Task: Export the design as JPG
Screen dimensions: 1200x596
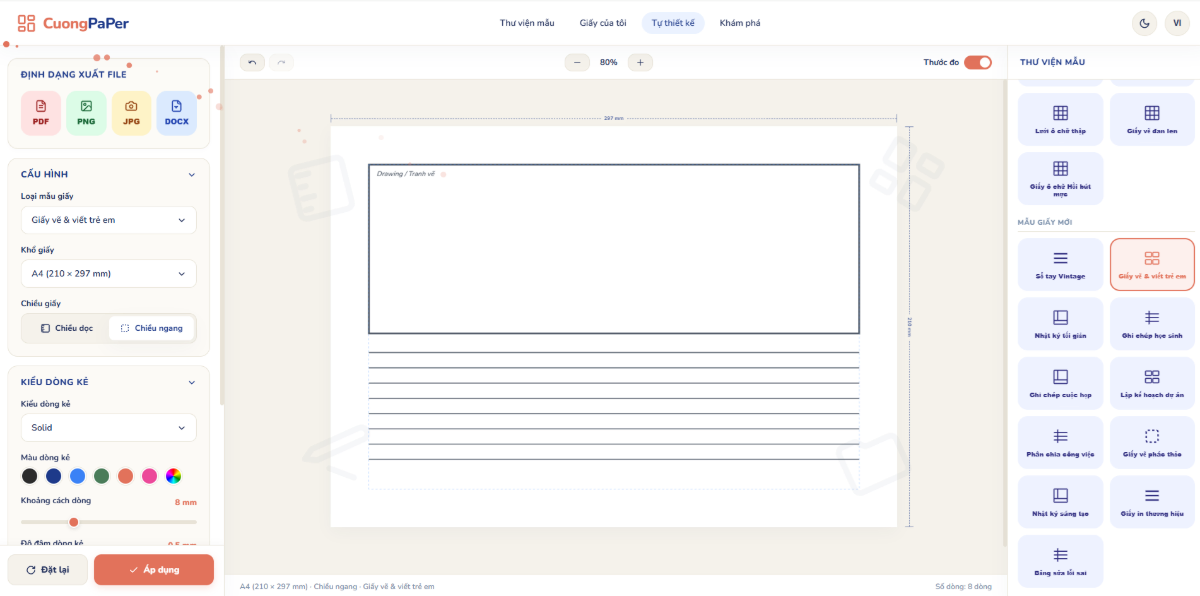Action: point(131,113)
